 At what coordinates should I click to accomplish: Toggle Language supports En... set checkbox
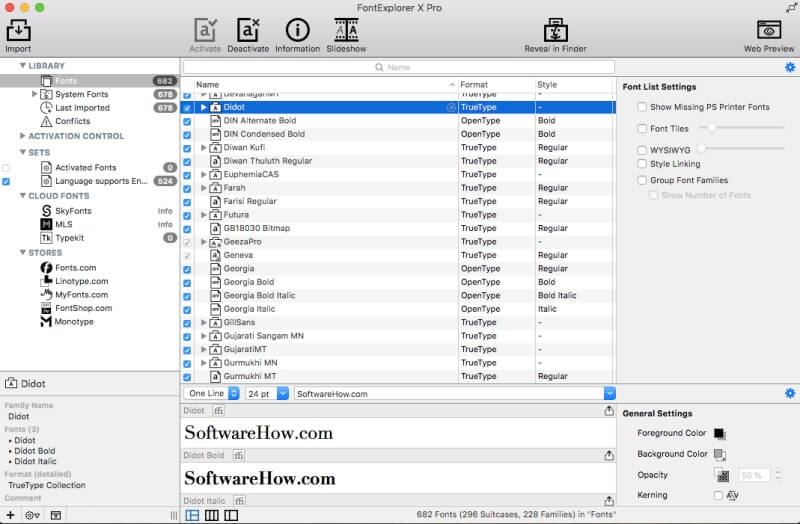tap(6, 181)
